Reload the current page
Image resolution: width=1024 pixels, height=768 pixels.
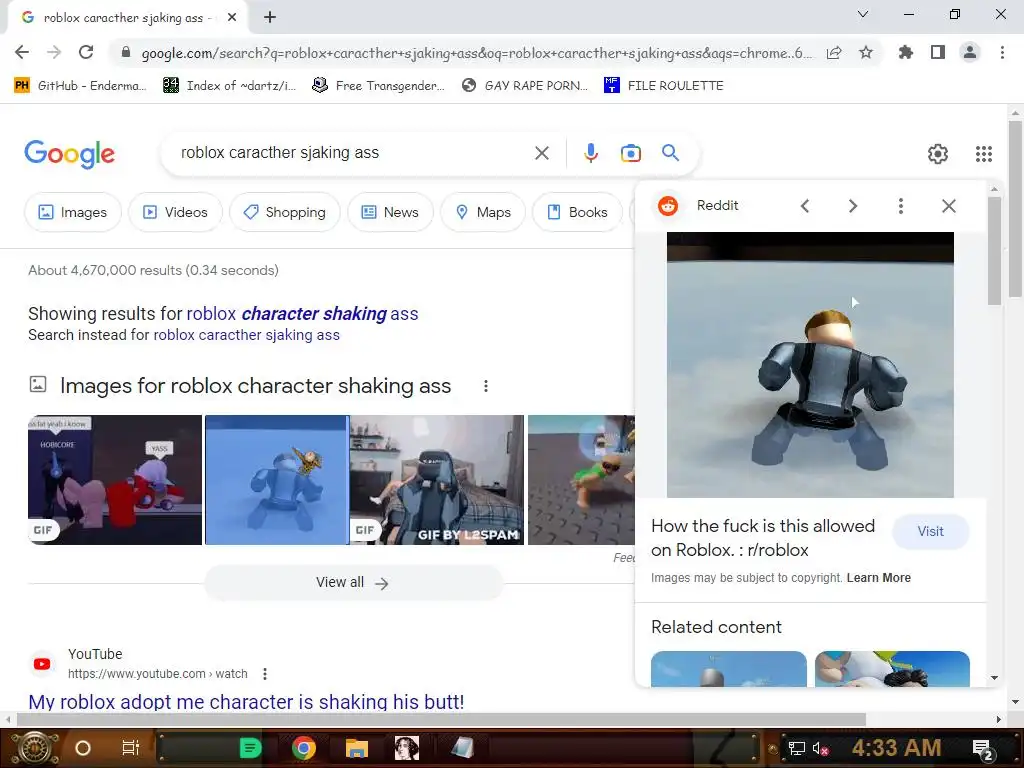[86, 52]
